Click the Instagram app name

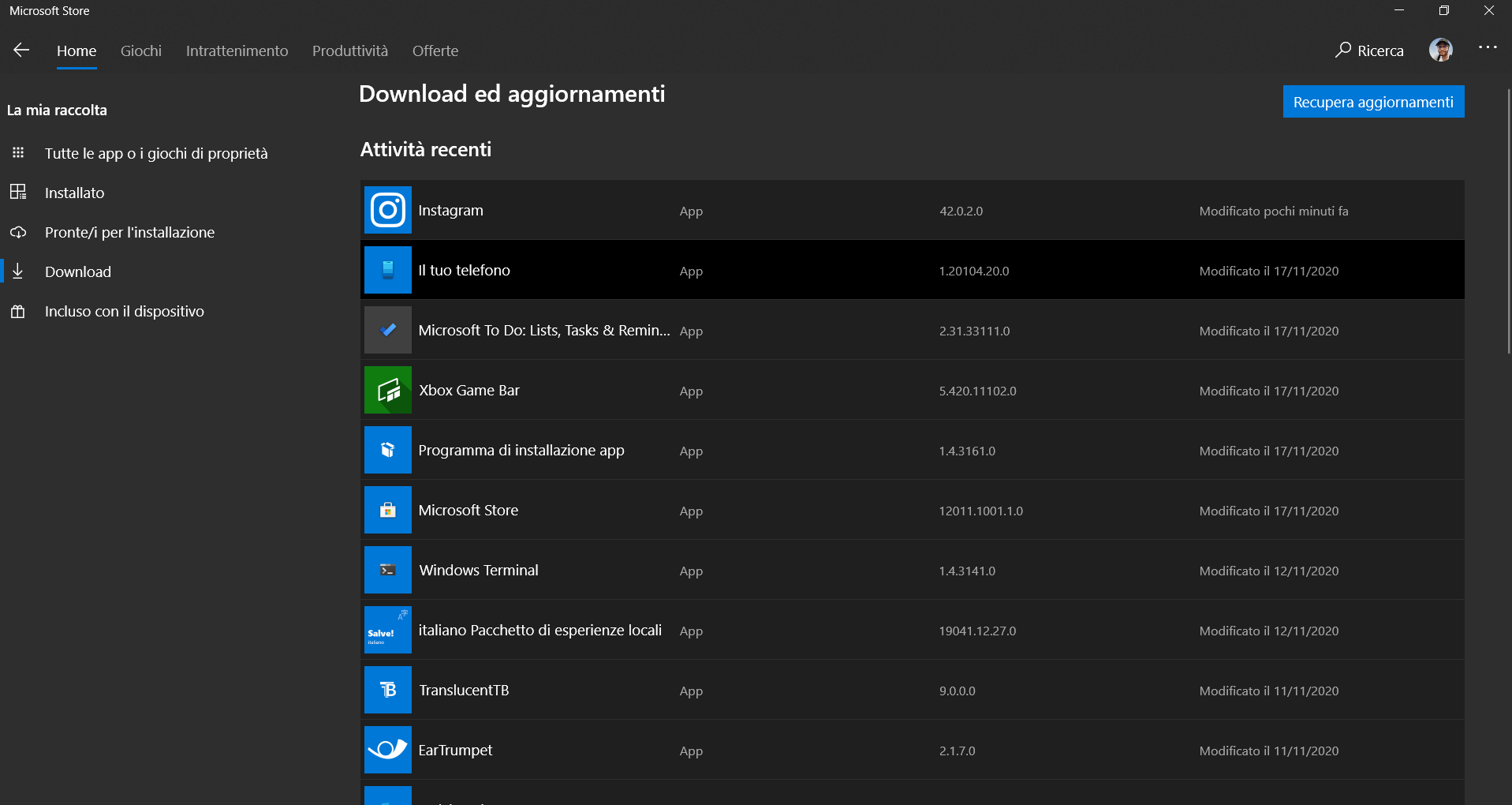(450, 210)
